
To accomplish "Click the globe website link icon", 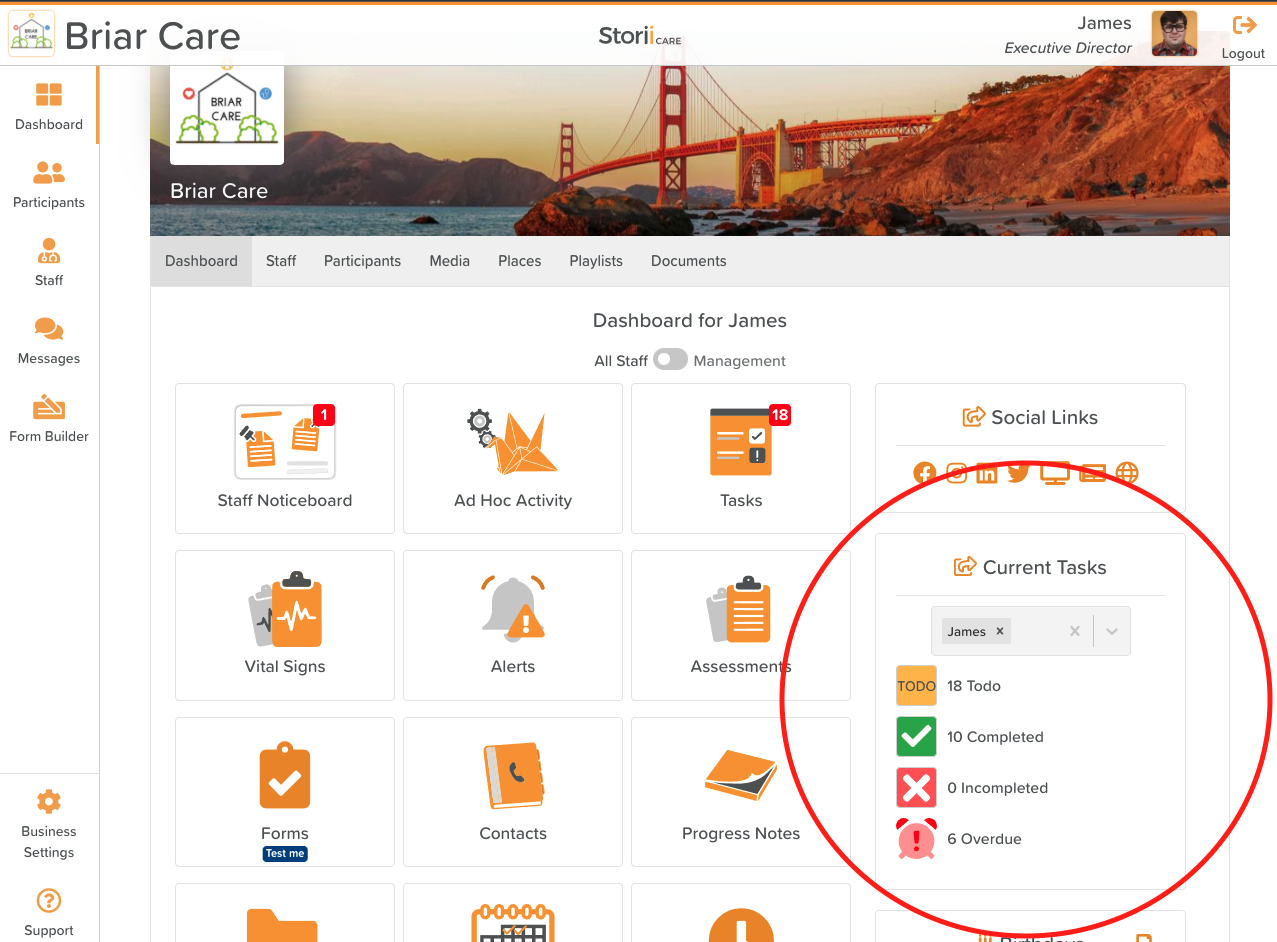I will (x=1127, y=474).
